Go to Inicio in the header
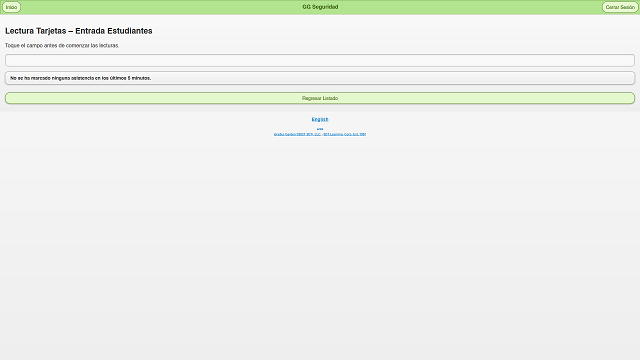Image resolution: width=640 pixels, height=360 pixels. pos(11,7)
